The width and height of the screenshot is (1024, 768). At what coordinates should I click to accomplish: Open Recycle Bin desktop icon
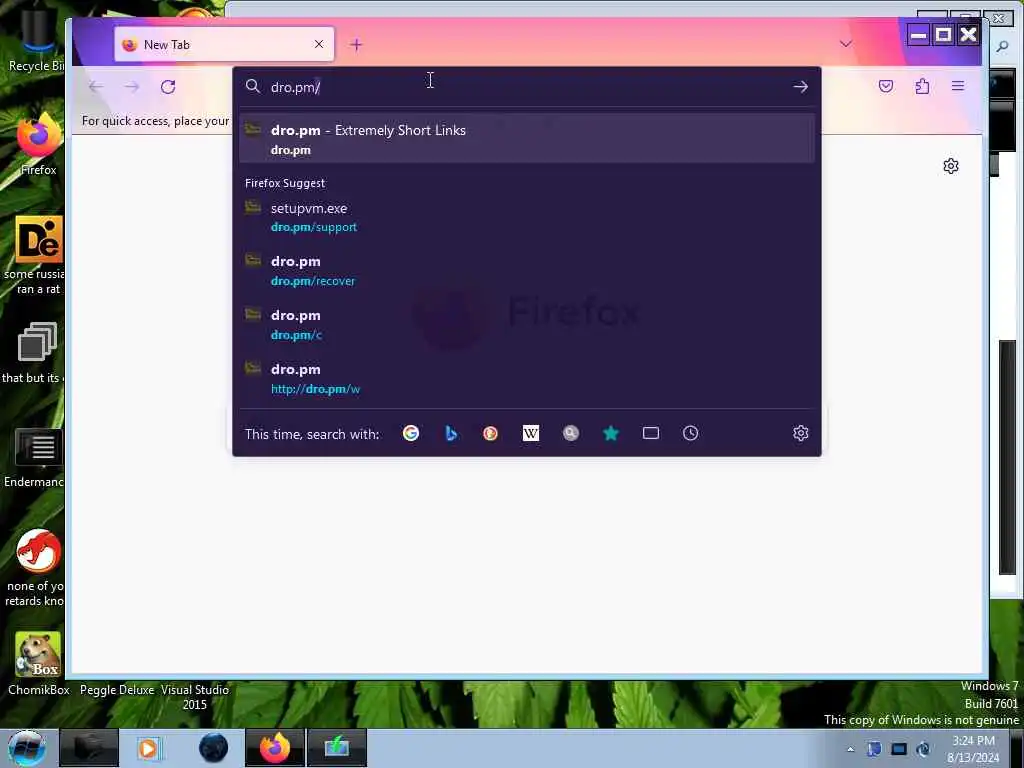36,38
